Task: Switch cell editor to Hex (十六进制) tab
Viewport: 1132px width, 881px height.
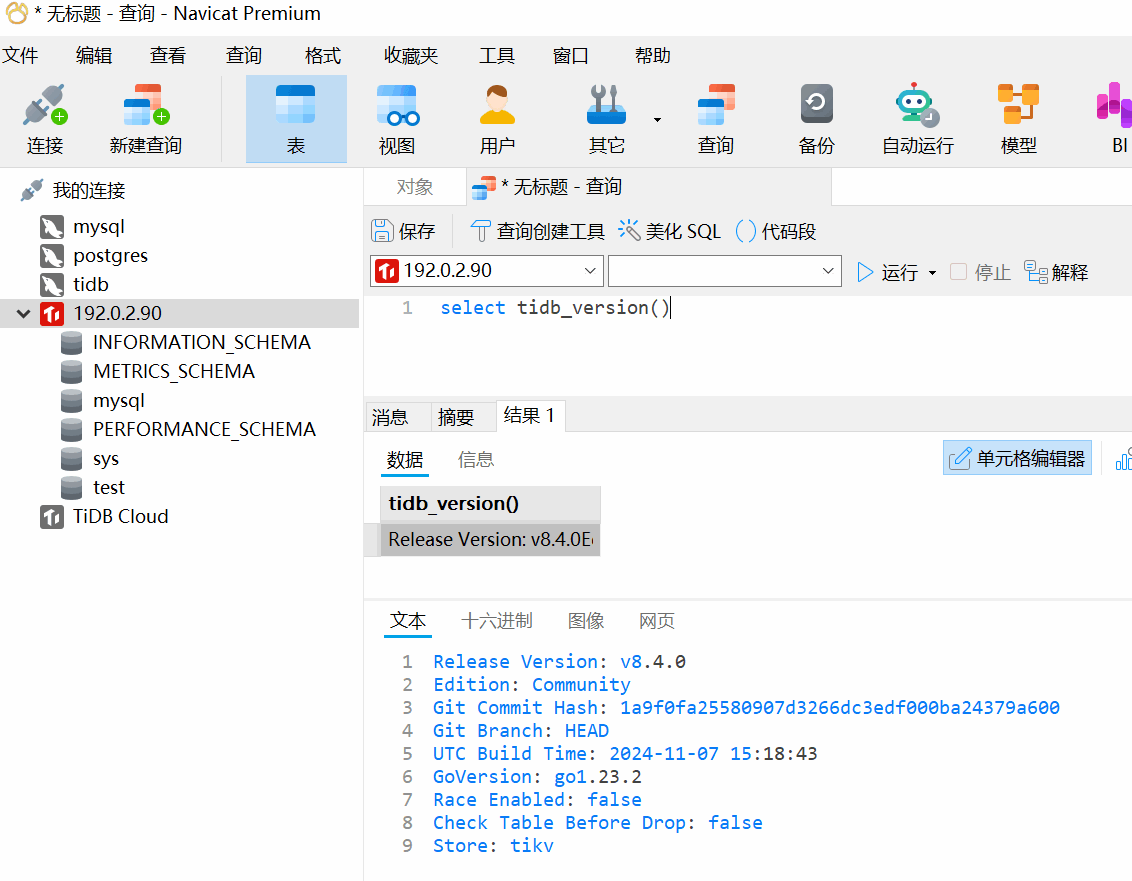Action: click(497, 621)
